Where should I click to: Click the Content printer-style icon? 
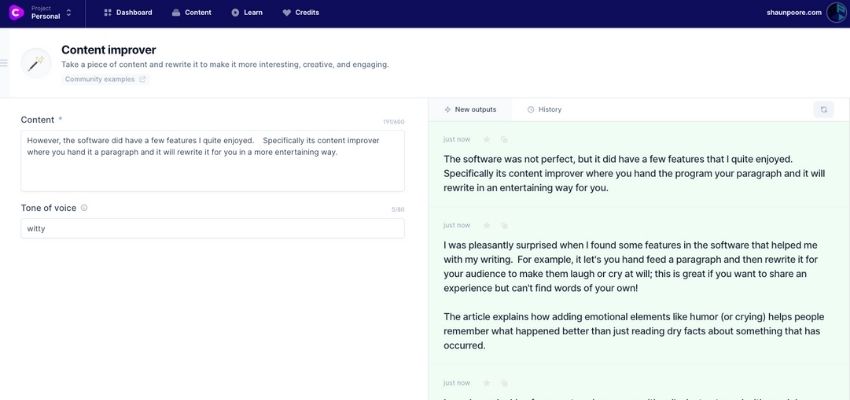click(x=176, y=12)
